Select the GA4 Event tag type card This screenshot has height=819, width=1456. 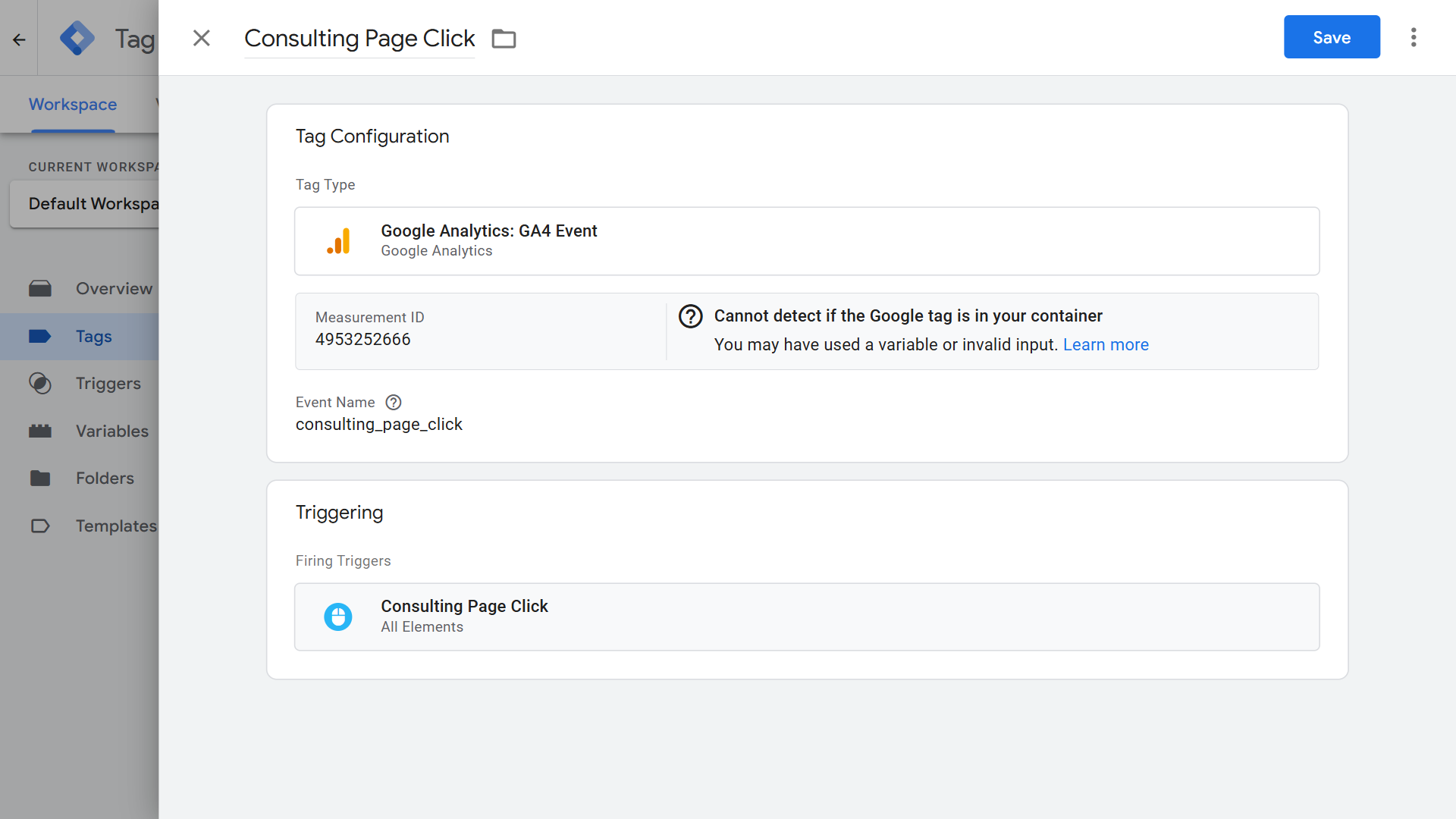807,241
